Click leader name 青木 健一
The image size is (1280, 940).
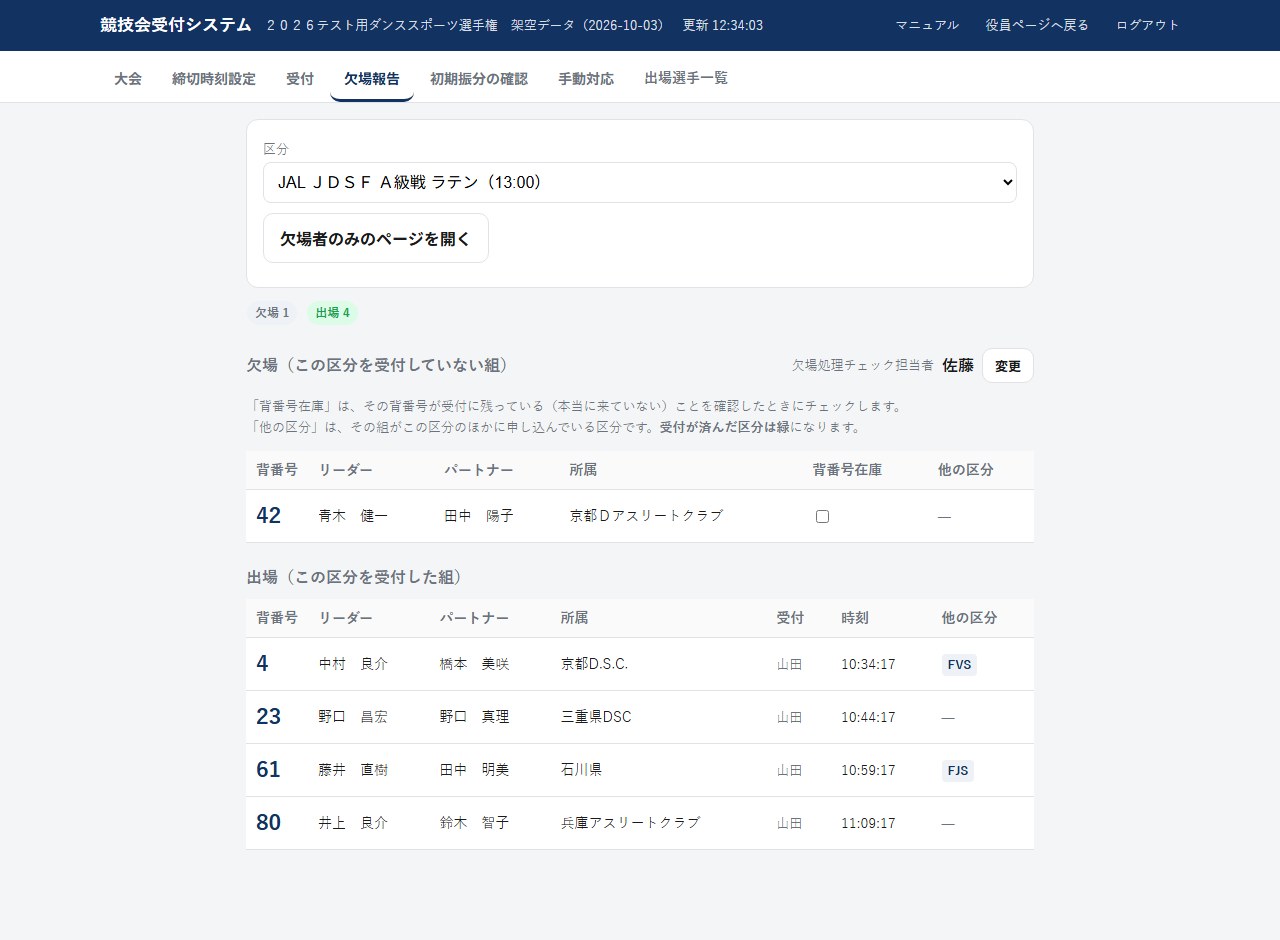pyautogui.click(x=353, y=516)
